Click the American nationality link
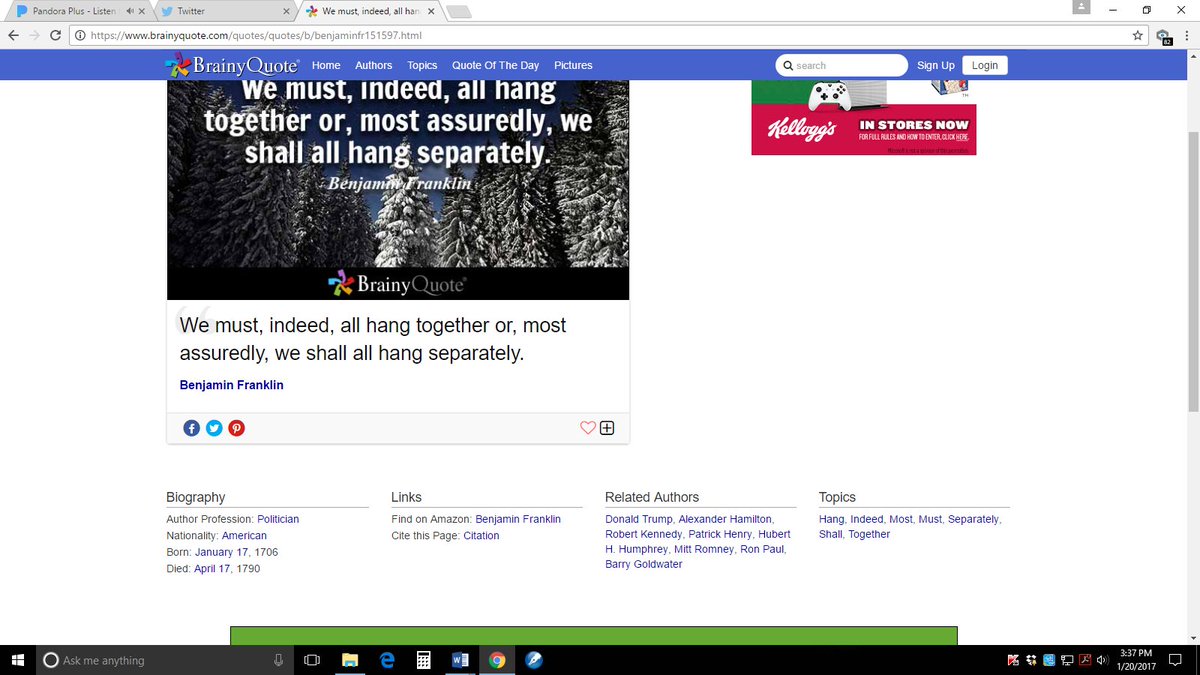1200x675 pixels. click(x=244, y=536)
